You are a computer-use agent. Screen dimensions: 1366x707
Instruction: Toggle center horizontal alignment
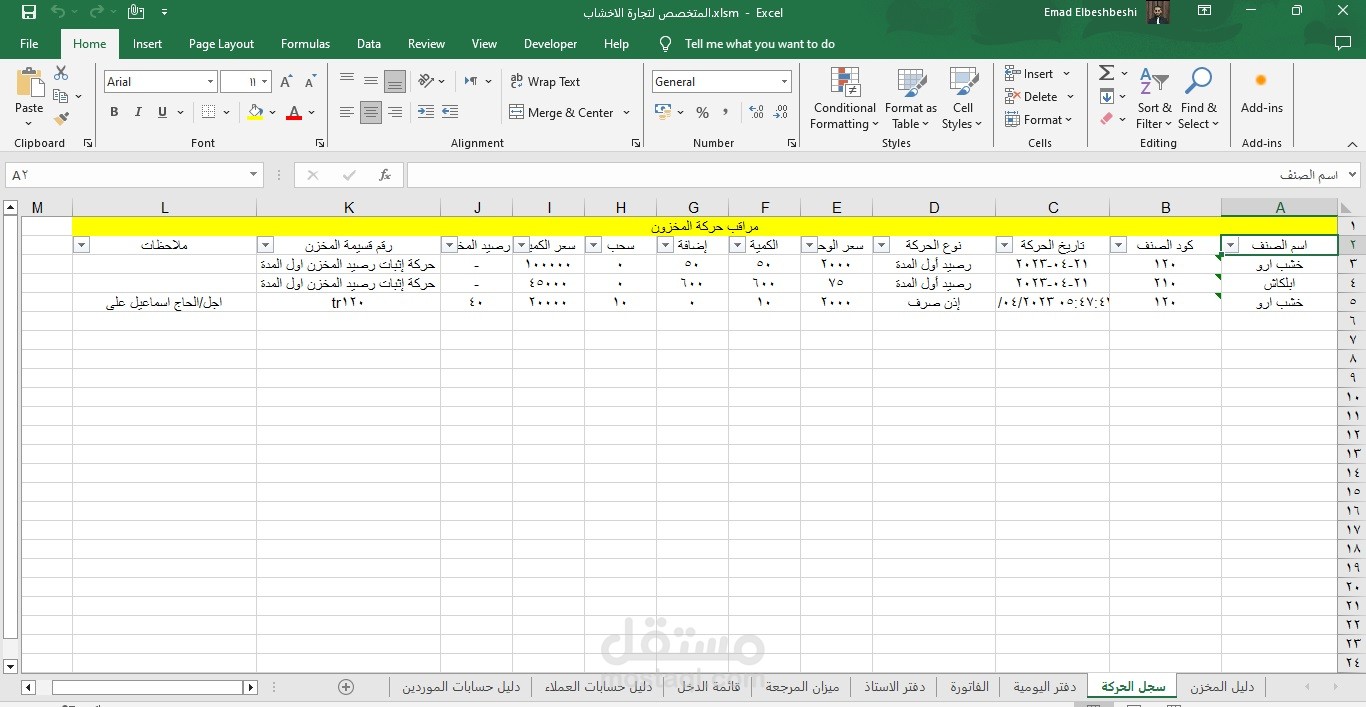371,113
